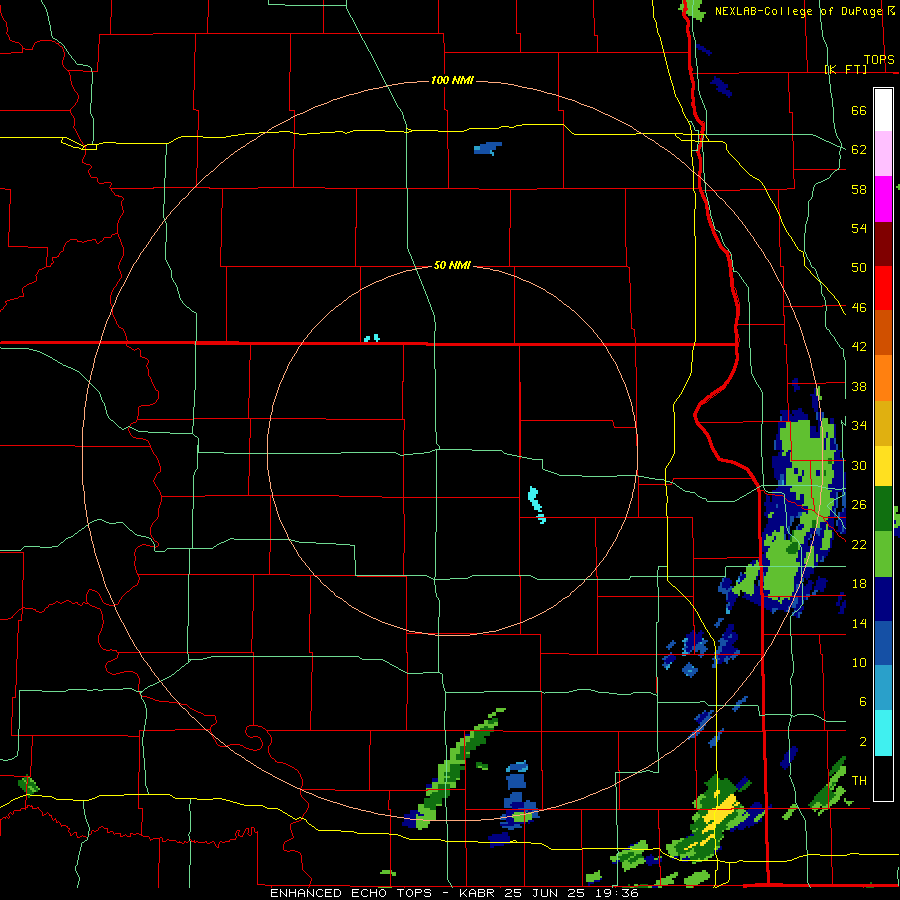Select the magenta band in the color scale
The height and width of the screenshot is (900, 900).
[x=883, y=199]
